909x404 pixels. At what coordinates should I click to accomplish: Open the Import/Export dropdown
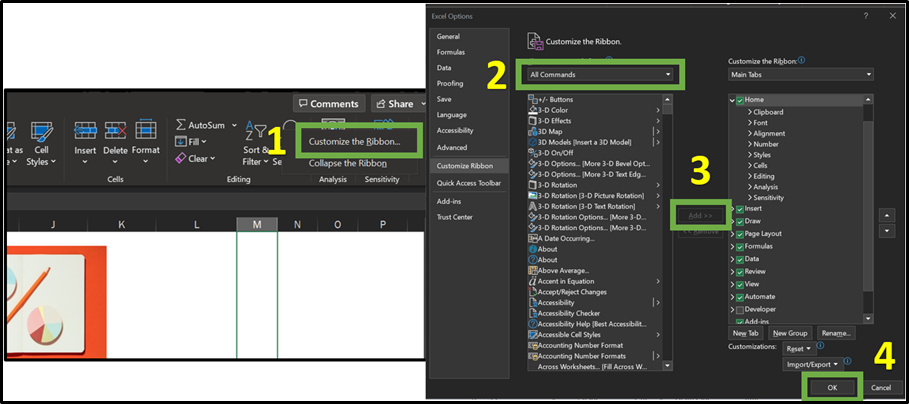pyautogui.click(x=812, y=365)
